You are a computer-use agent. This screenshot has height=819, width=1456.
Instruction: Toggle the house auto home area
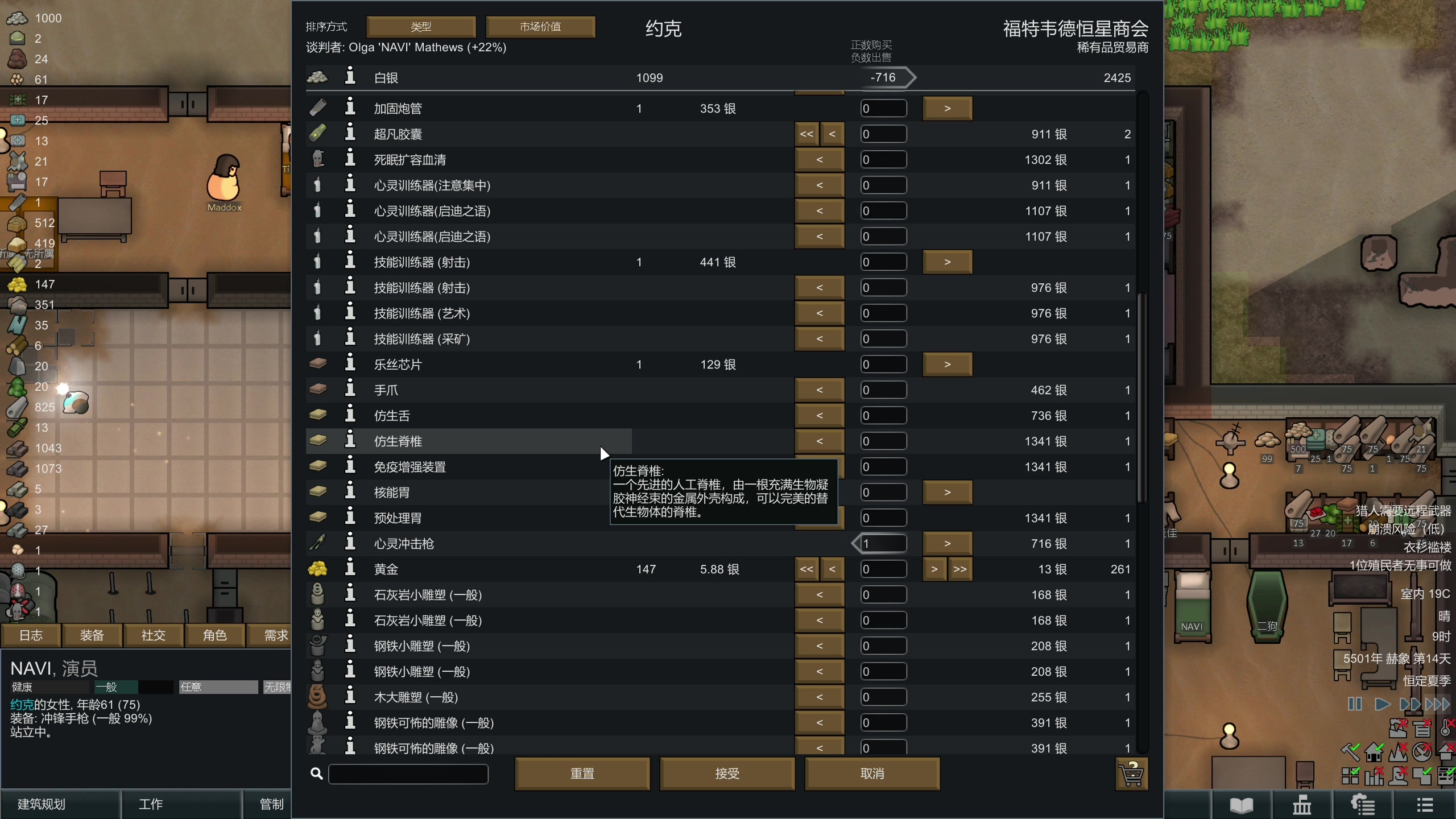pyautogui.click(x=1374, y=752)
